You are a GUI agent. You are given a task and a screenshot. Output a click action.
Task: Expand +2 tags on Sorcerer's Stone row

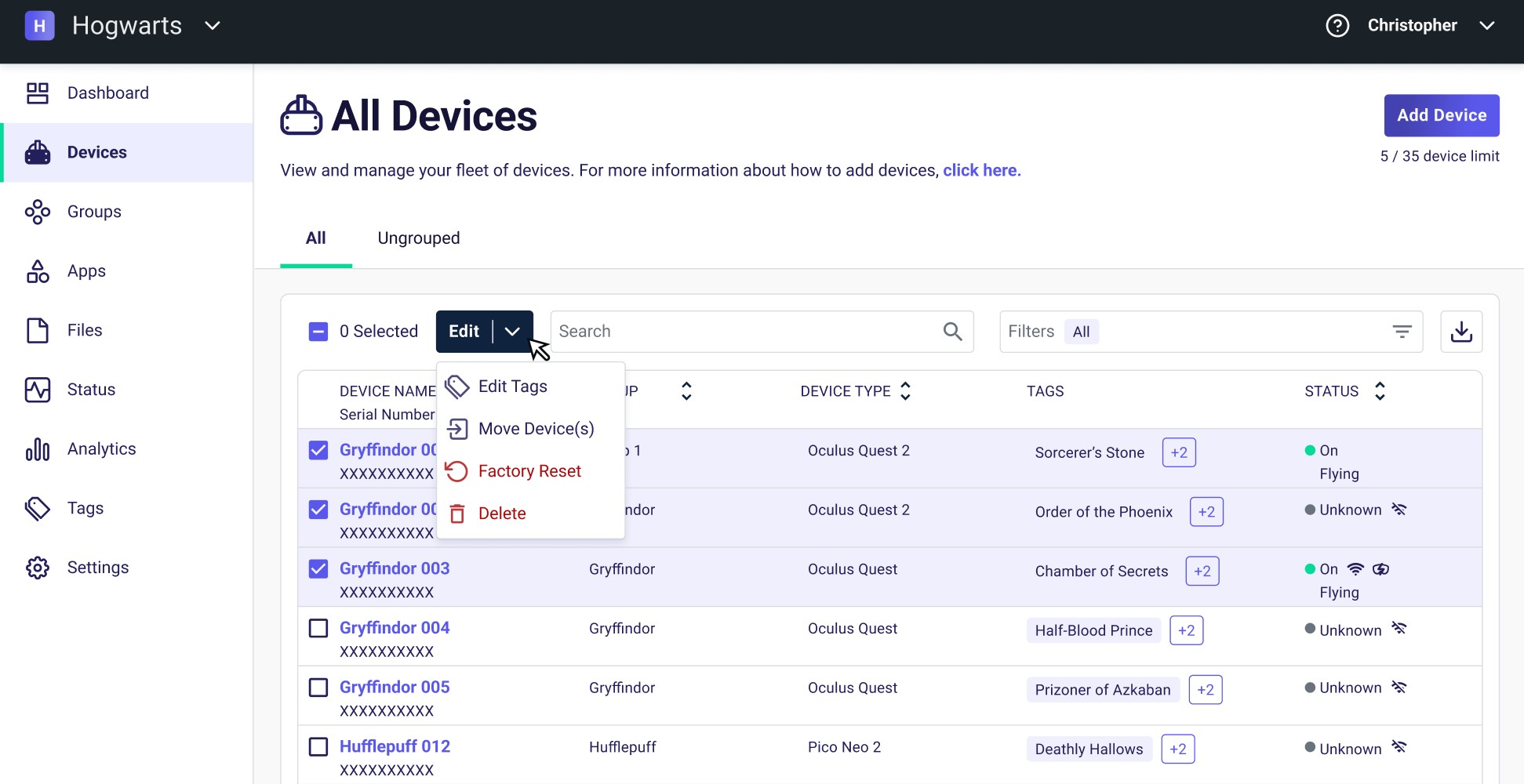(x=1179, y=452)
